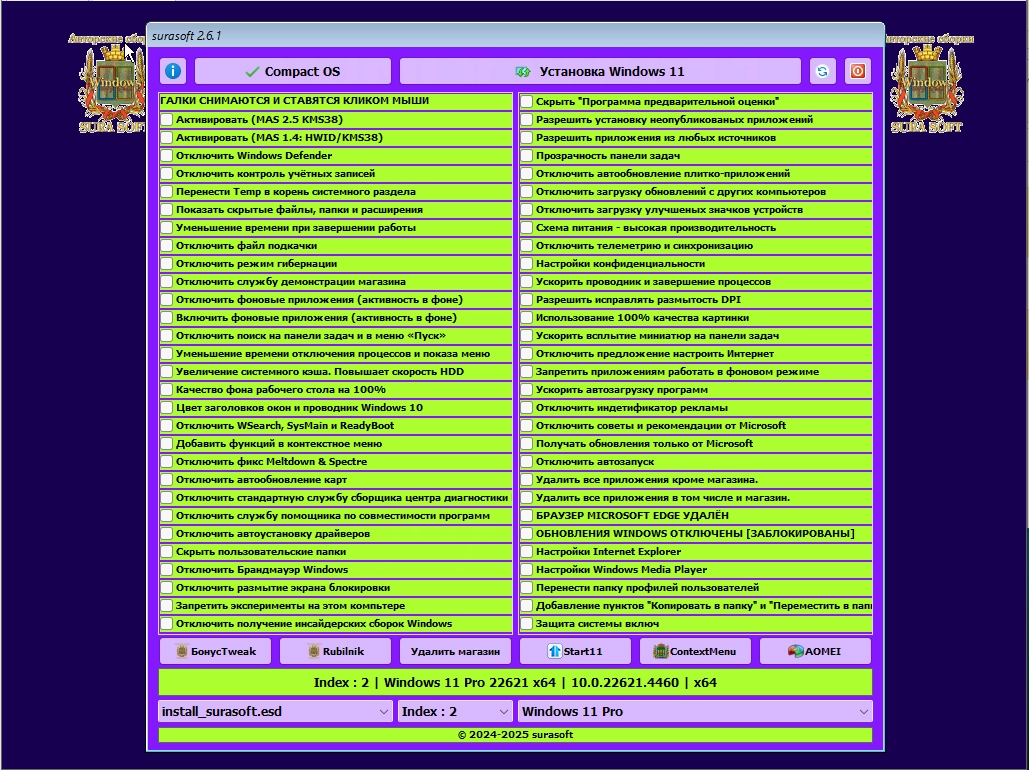This screenshot has height=770, width=1029.
Task: Tick ОБНОВЛЕНИЯ WINDOWS ОТКЛЮЧЕНЫ [ЗАБЛОКИРОВАНЫ]
Action: tap(526, 534)
